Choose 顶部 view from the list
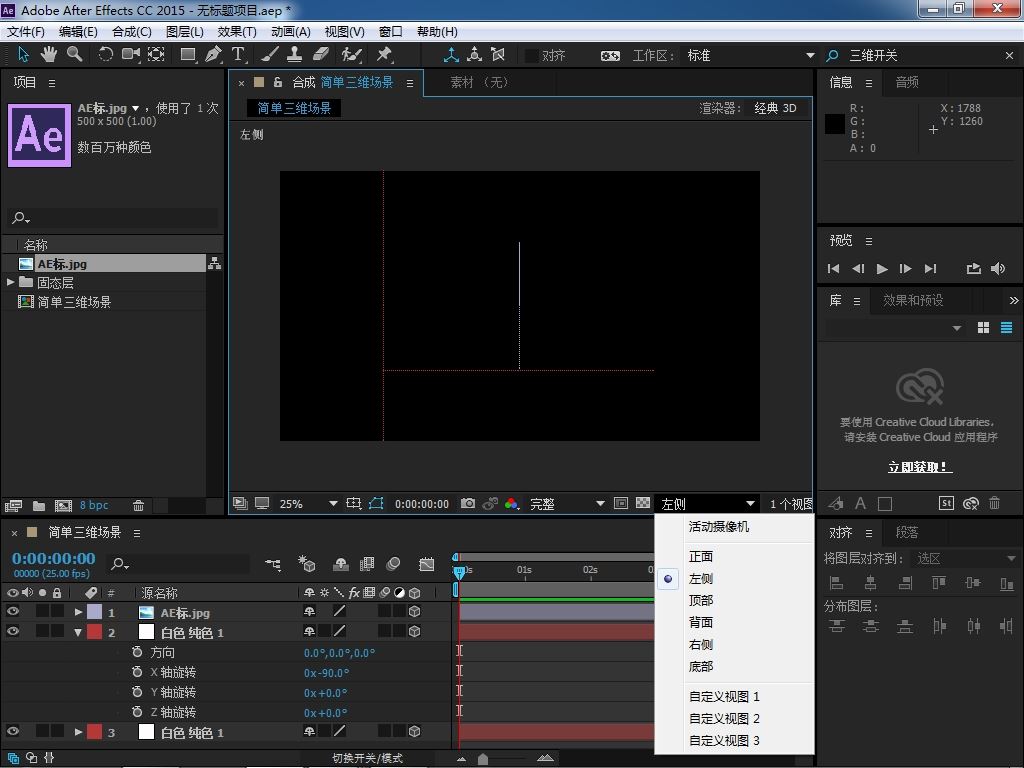The width and height of the screenshot is (1024, 768). 701,600
